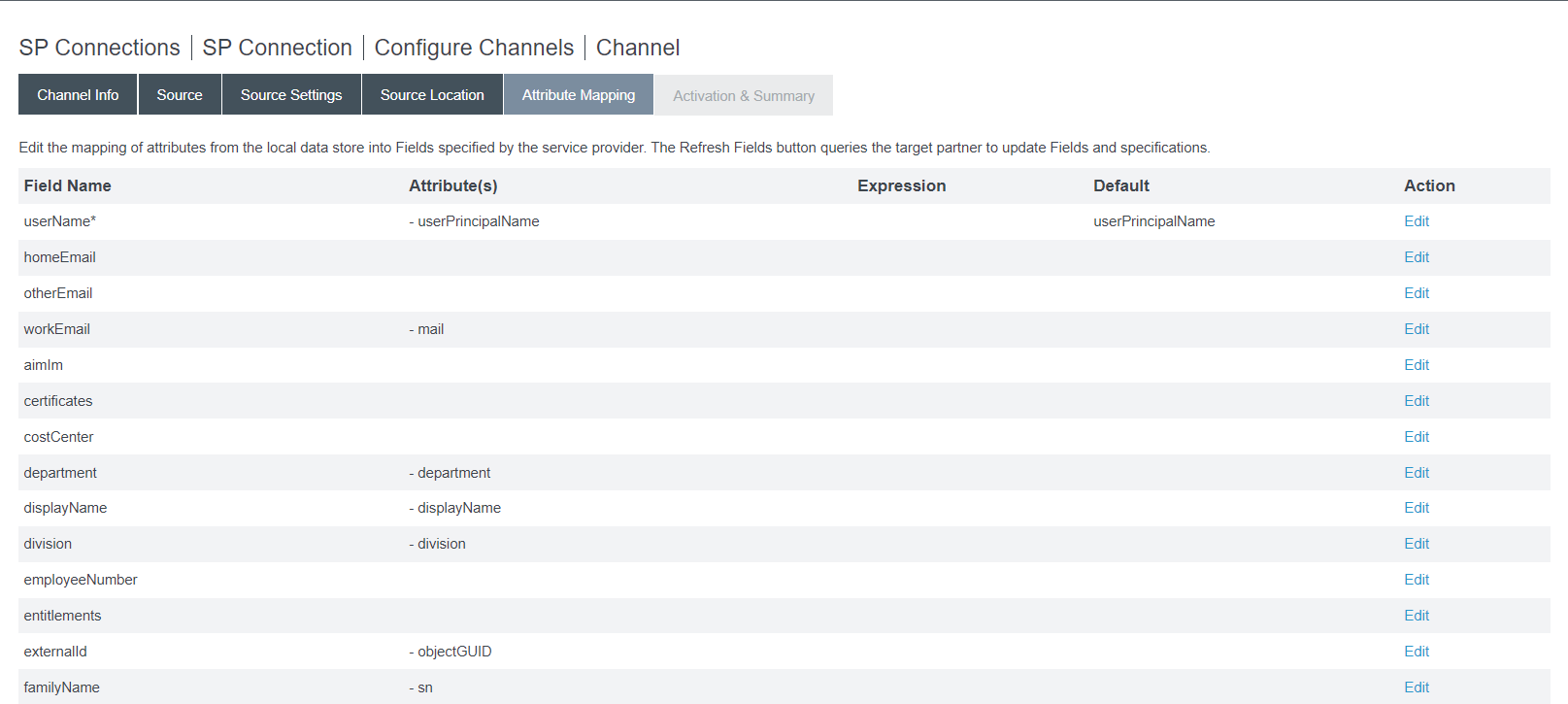Go to the Source Location tab

(x=432, y=95)
